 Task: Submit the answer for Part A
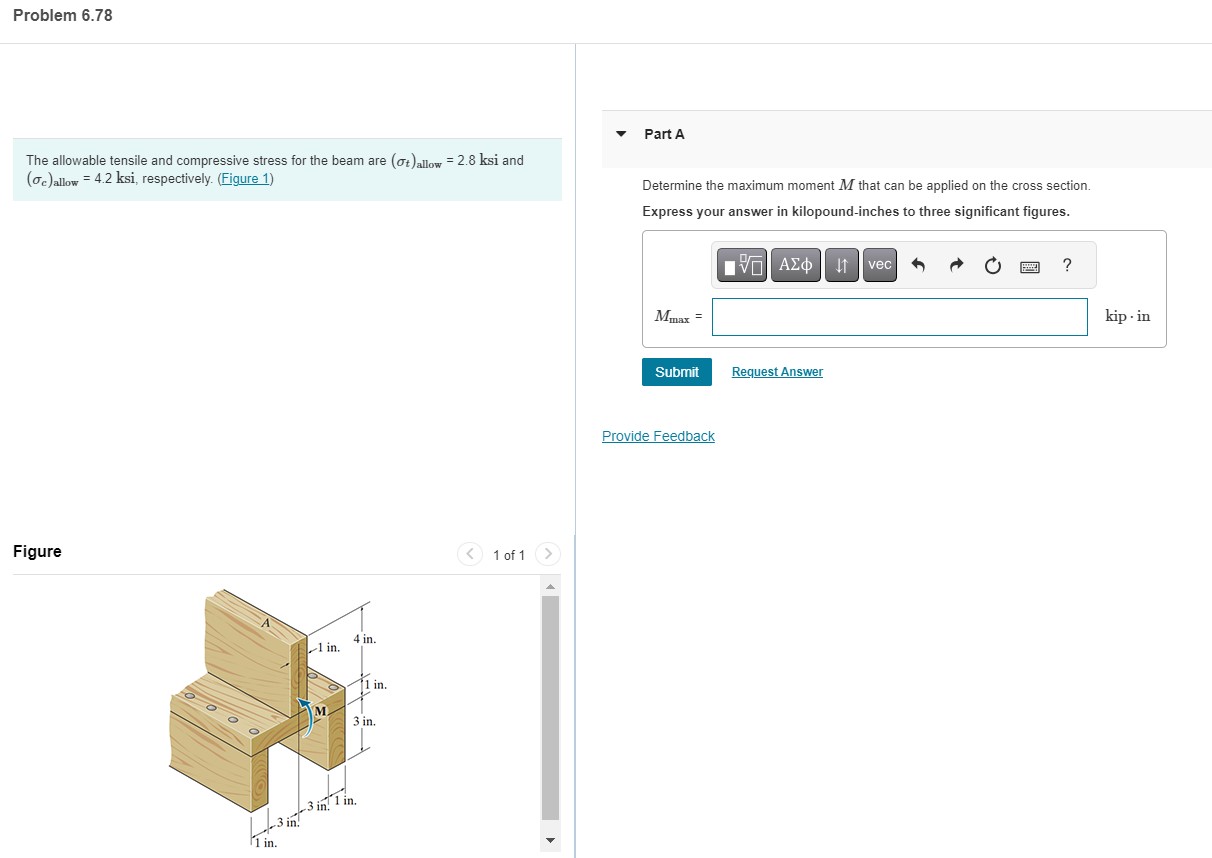click(677, 371)
